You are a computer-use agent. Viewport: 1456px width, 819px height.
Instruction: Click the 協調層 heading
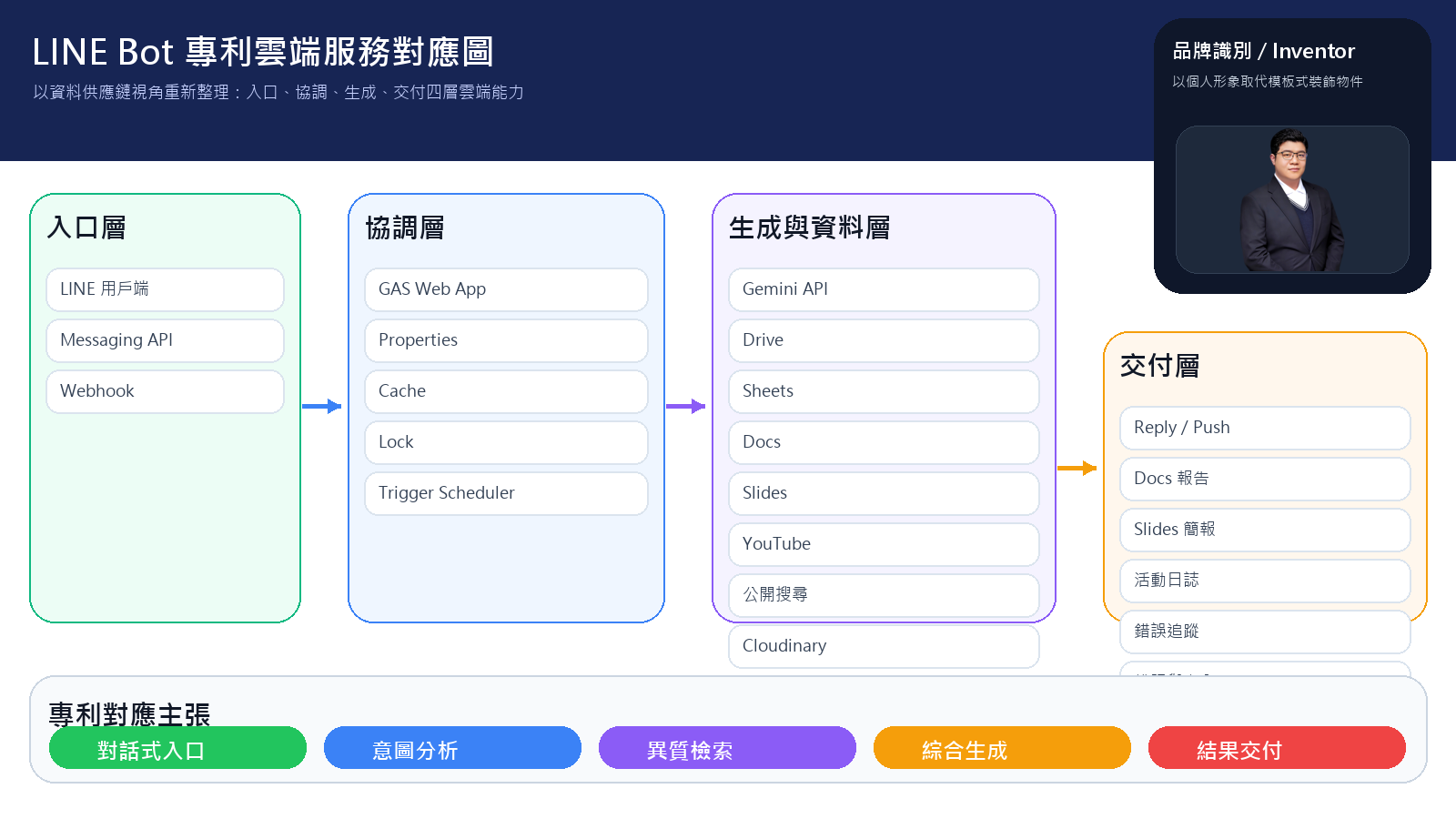coord(405,227)
